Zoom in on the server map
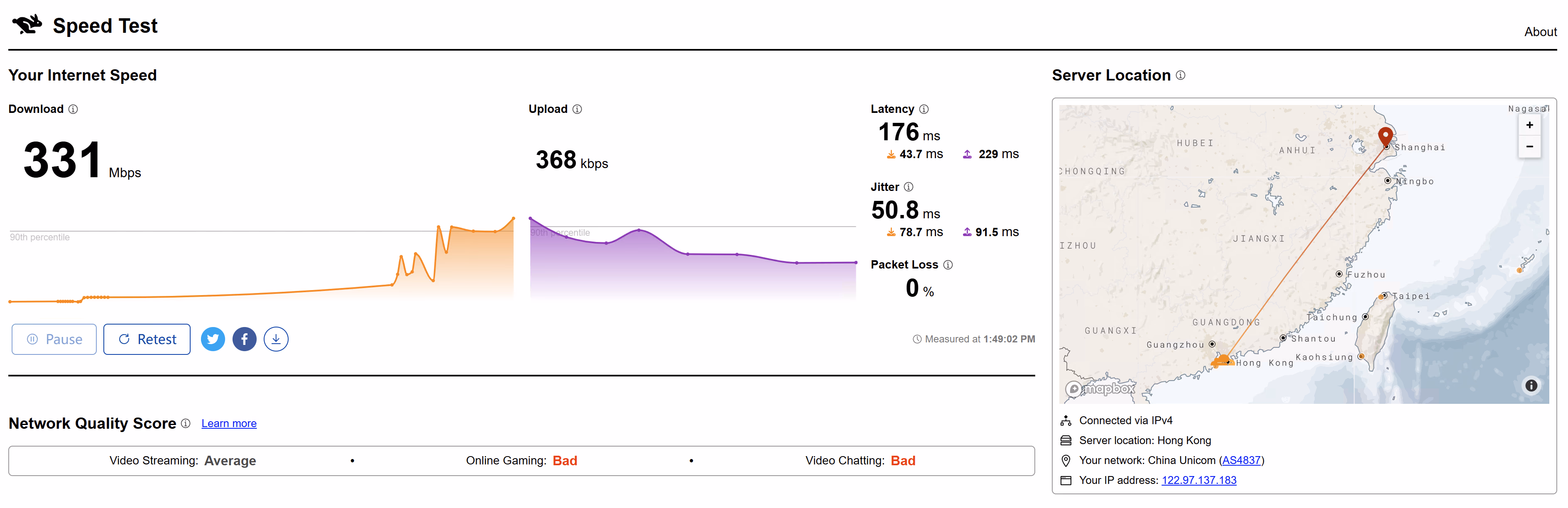1568x508 pixels. click(1529, 125)
